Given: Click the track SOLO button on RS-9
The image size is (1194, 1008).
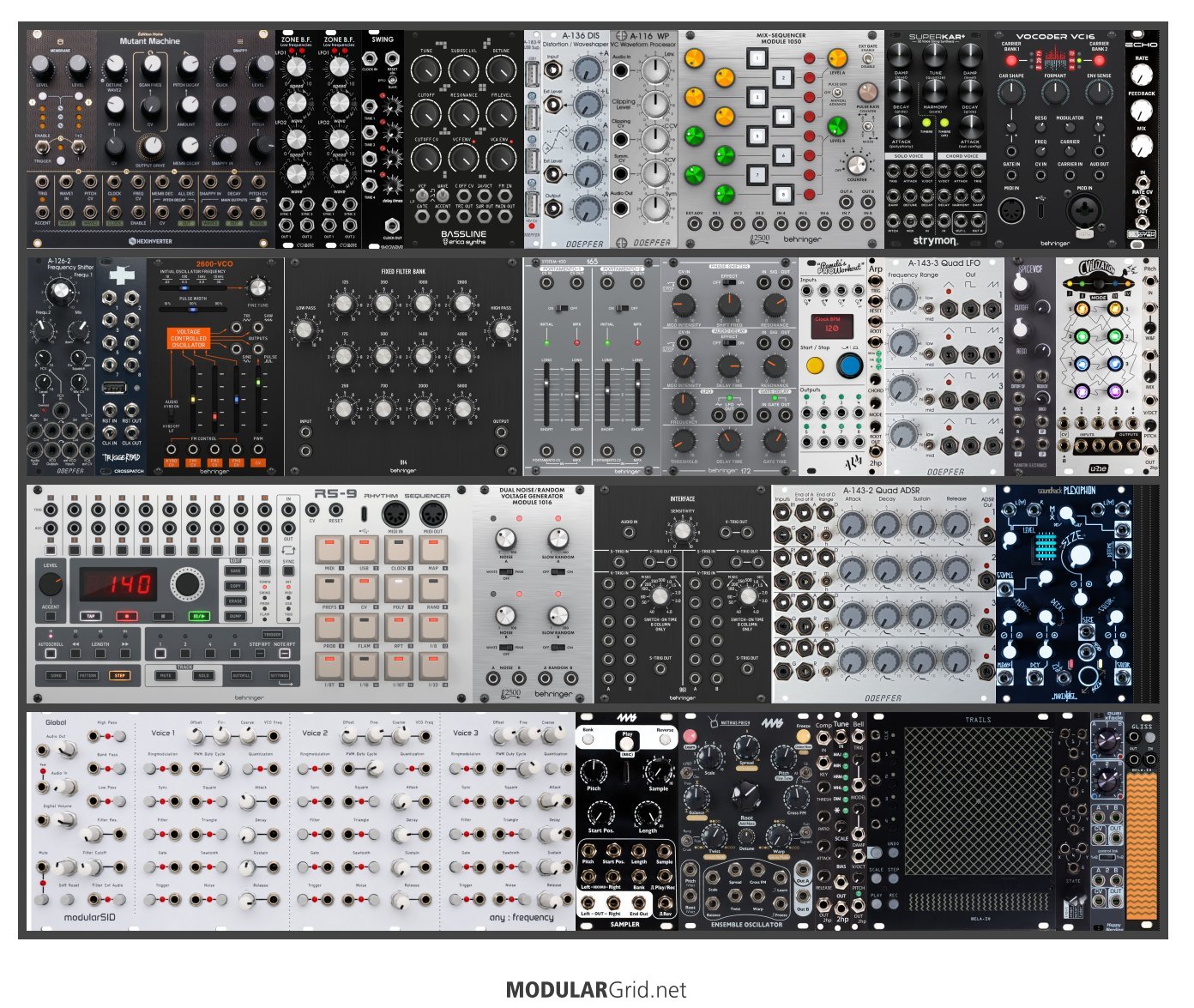Looking at the screenshot, I should (203, 676).
